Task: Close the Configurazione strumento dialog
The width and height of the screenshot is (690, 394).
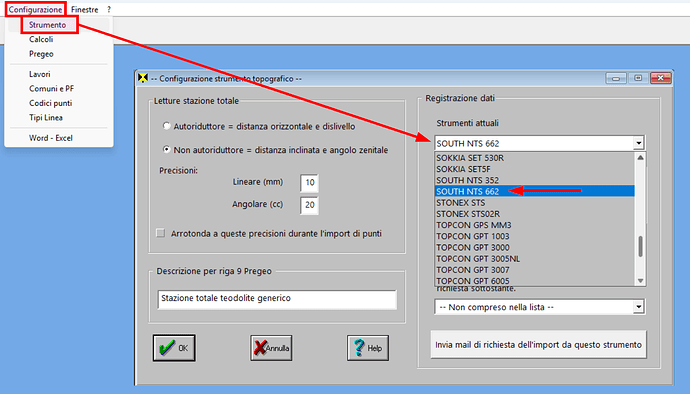Action: coord(661,78)
